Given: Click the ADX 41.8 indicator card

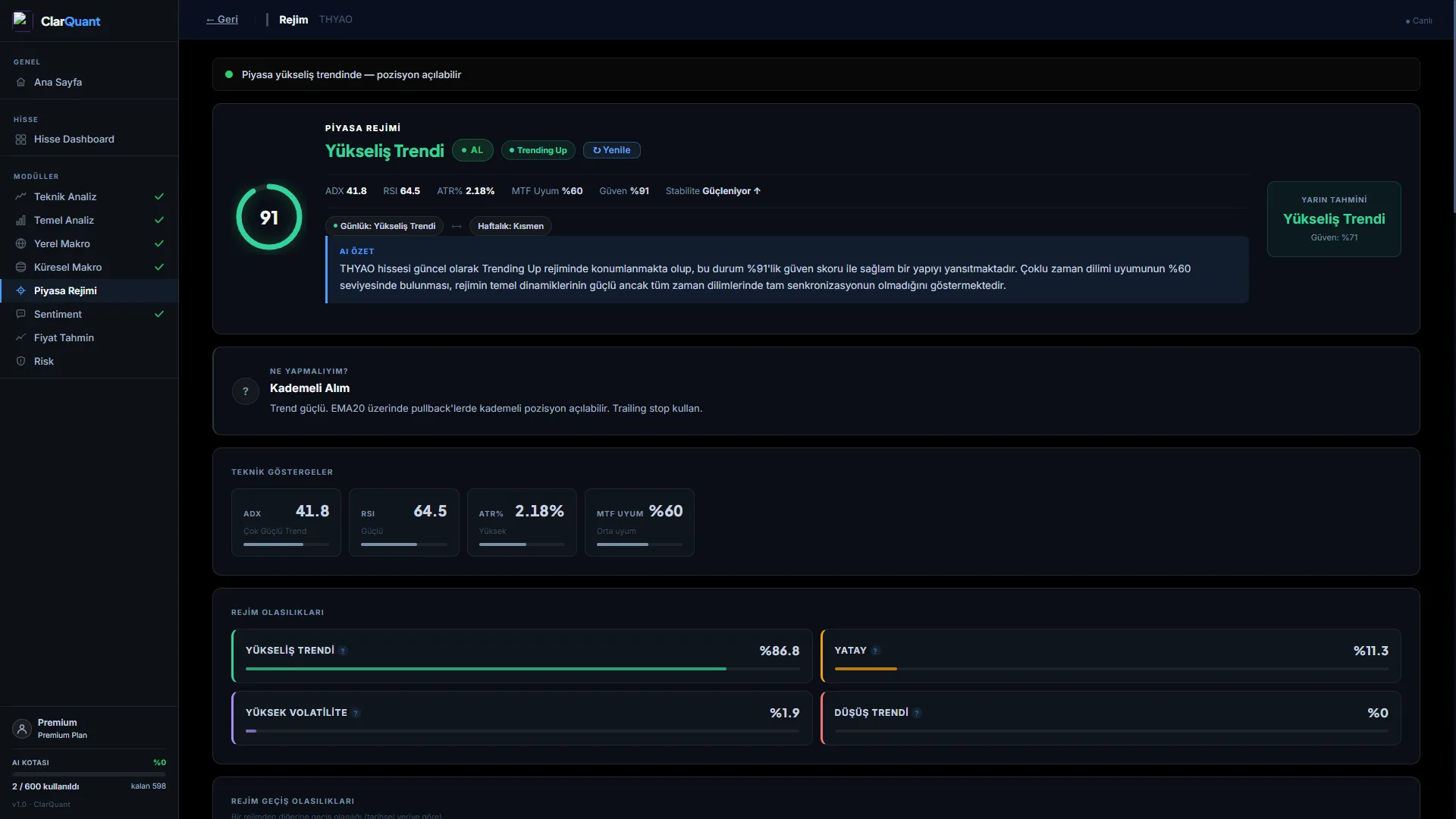Looking at the screenshot, I should pyautogui.click(x=286, y=522).
